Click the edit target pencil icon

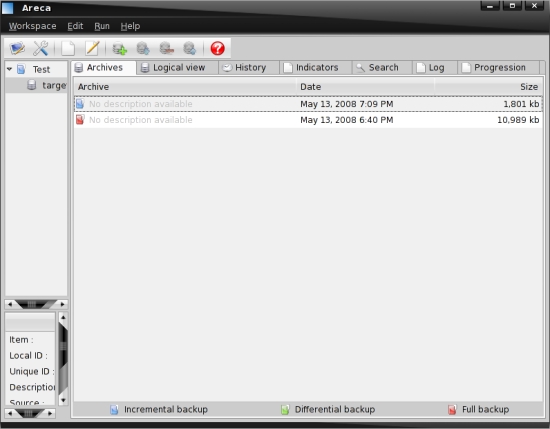92,48
